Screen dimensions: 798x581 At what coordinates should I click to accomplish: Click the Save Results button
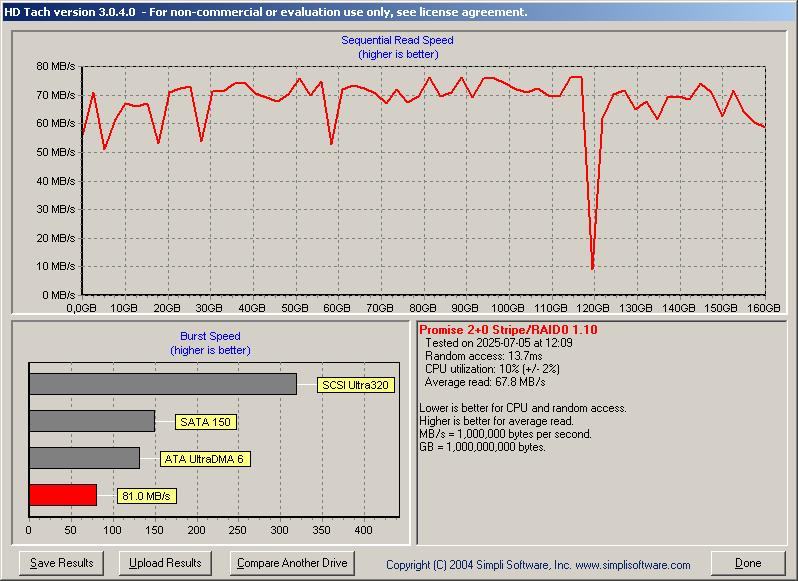pyautogui.click(x=61, y=563)
